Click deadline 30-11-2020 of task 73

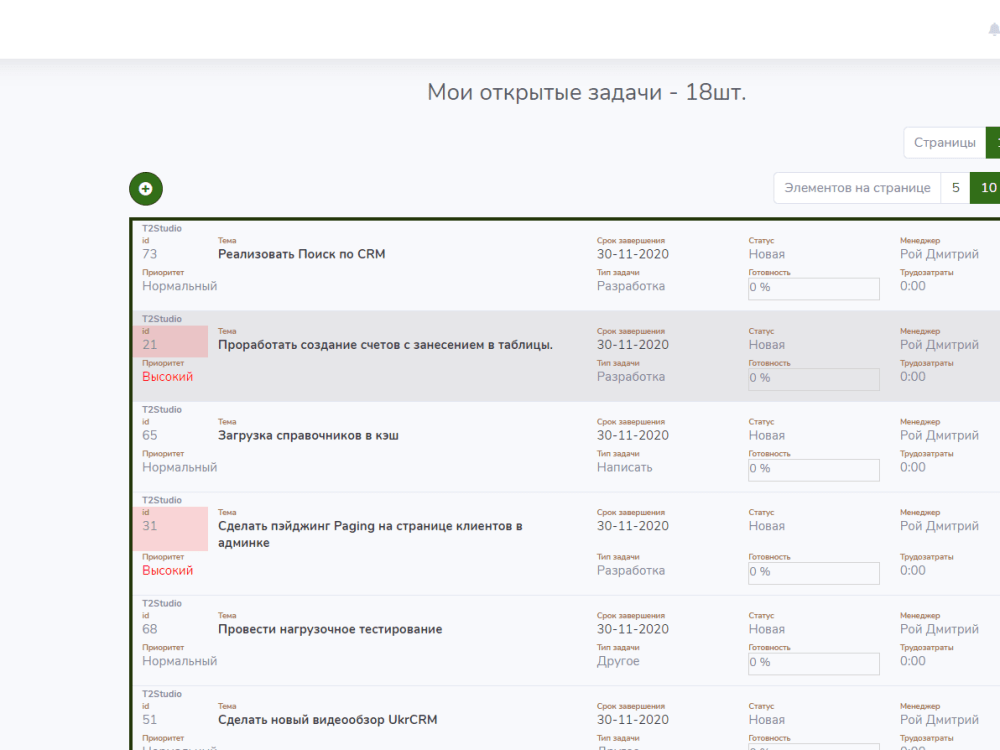633,254
